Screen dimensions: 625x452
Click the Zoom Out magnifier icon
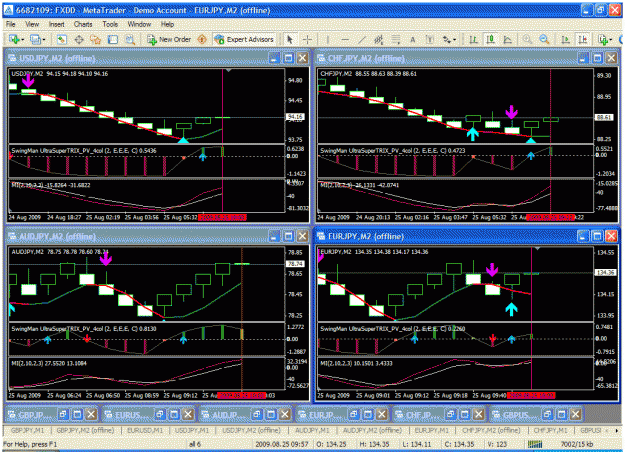tap(544, 39)
